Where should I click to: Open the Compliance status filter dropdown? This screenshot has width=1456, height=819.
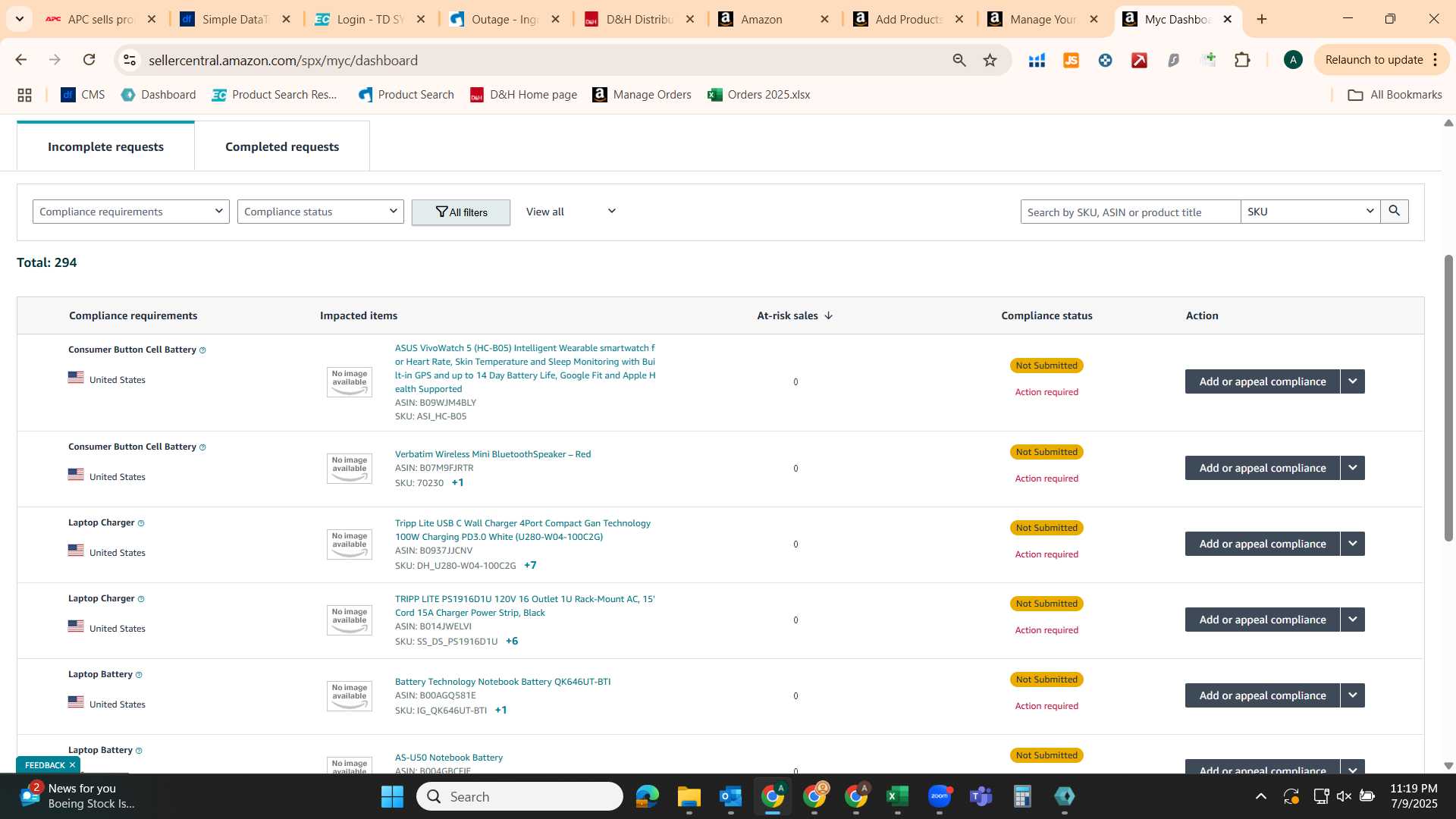[320, 212]
